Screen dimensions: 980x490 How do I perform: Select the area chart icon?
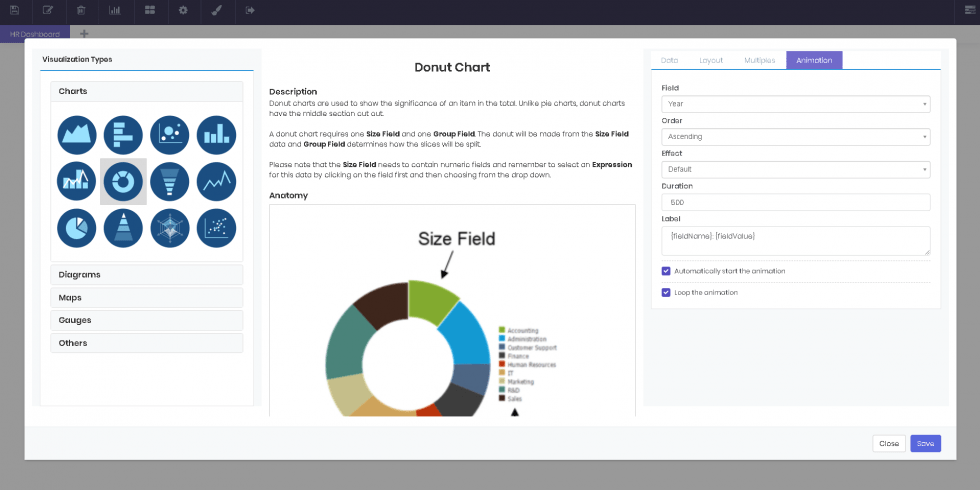77,135
